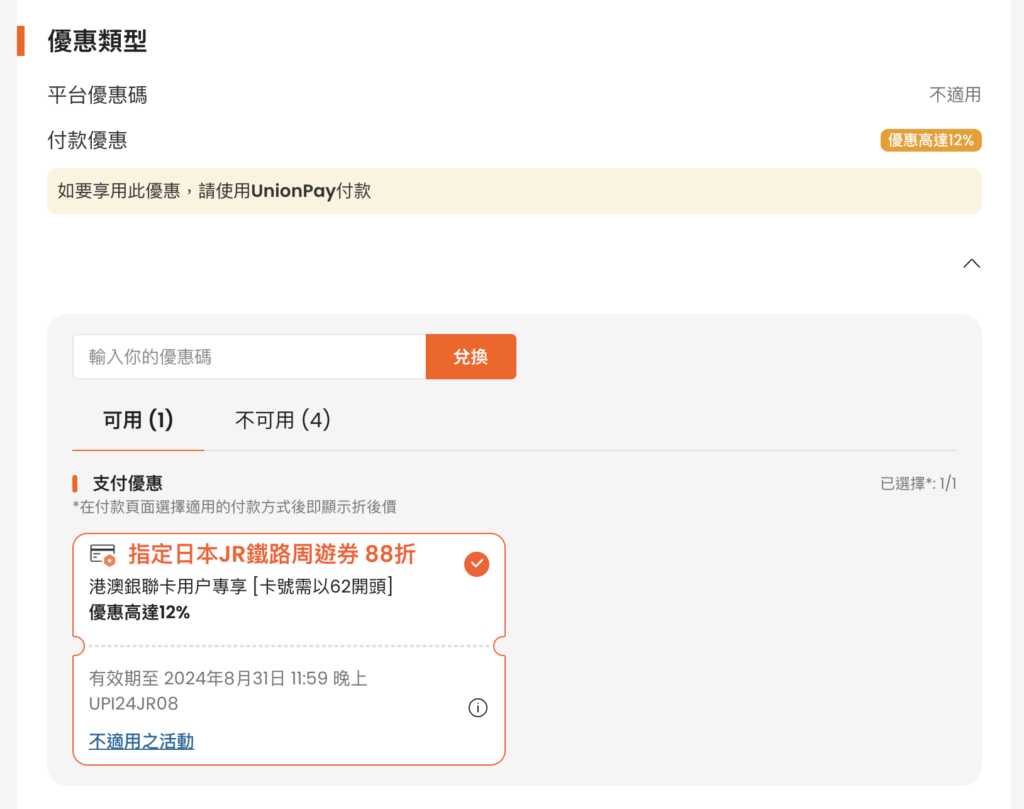Click the 兌換 redeem button
Screen dimensions: 1024x809
[471, 357]
